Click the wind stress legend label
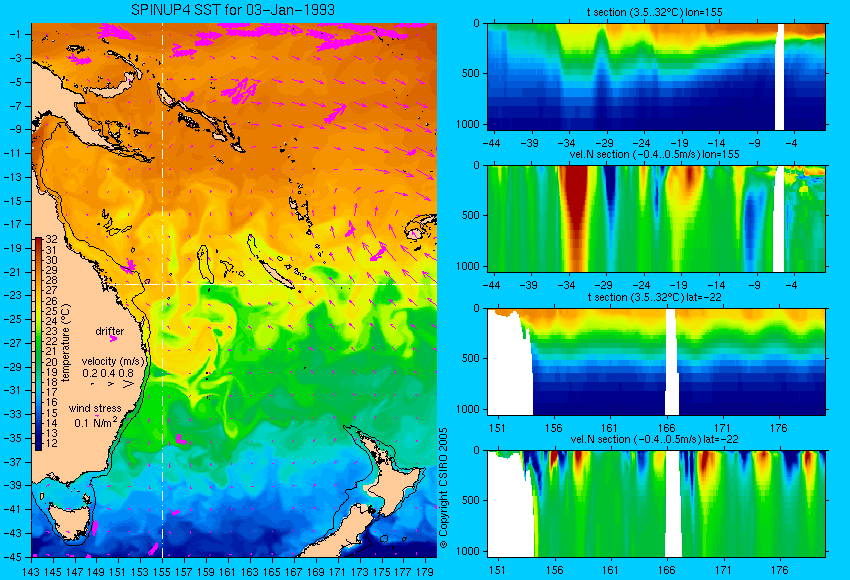 click(95, 408)
